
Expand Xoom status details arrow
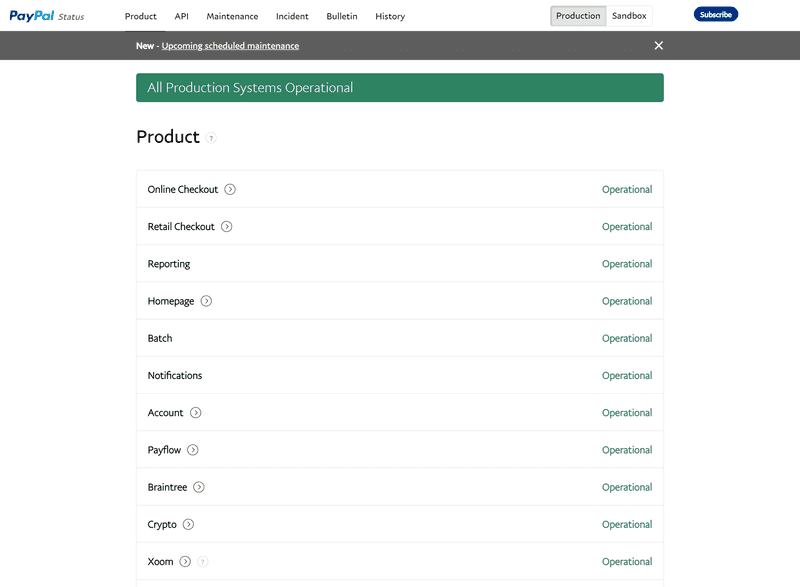[185, 562]
